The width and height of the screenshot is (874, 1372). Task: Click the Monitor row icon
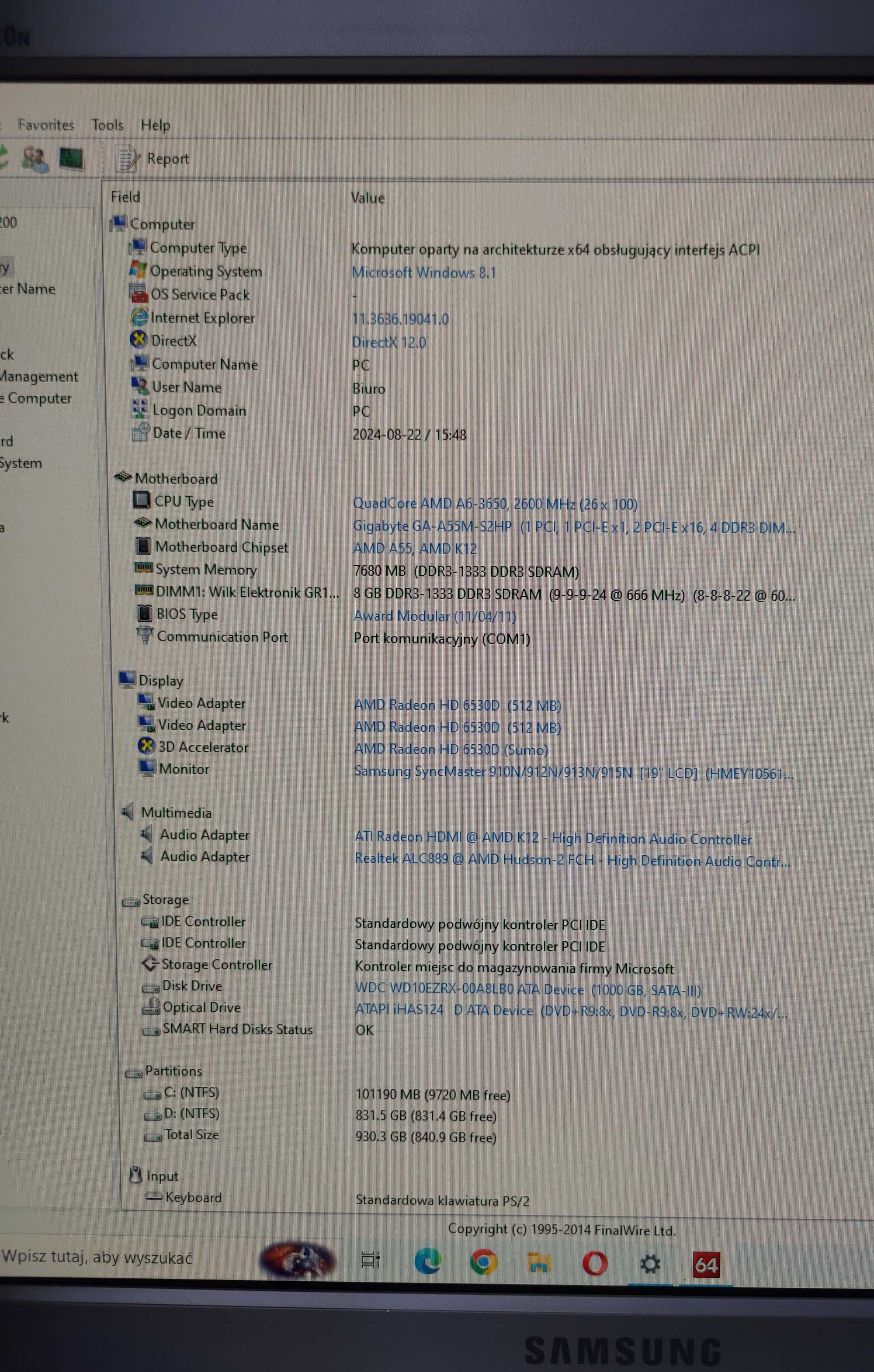pos(147,768)
